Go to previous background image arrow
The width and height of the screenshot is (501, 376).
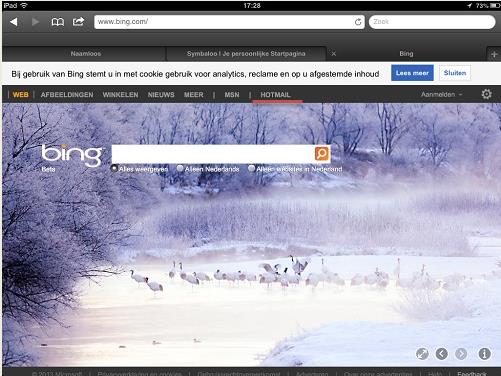coord(442,354)
